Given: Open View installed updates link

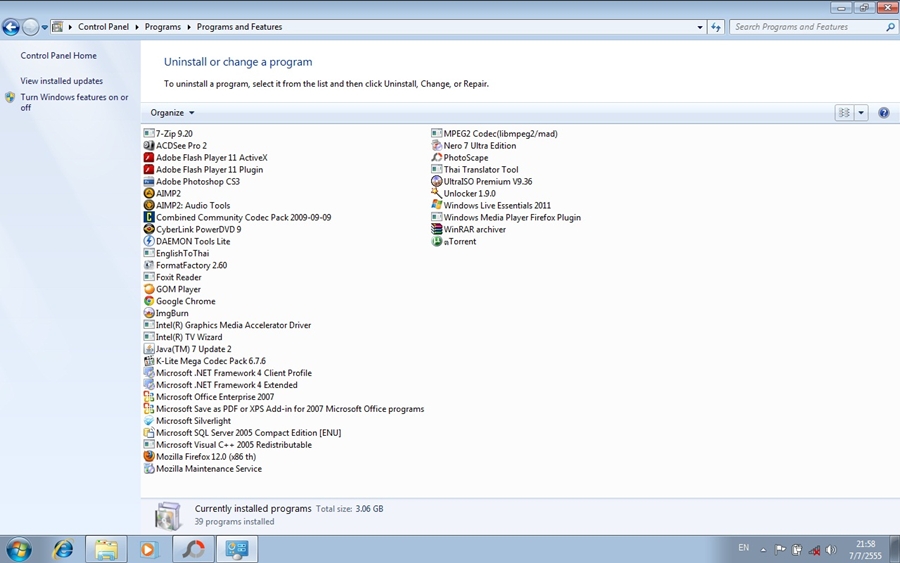Looking at the screenshot, I should tap(61, 81).
